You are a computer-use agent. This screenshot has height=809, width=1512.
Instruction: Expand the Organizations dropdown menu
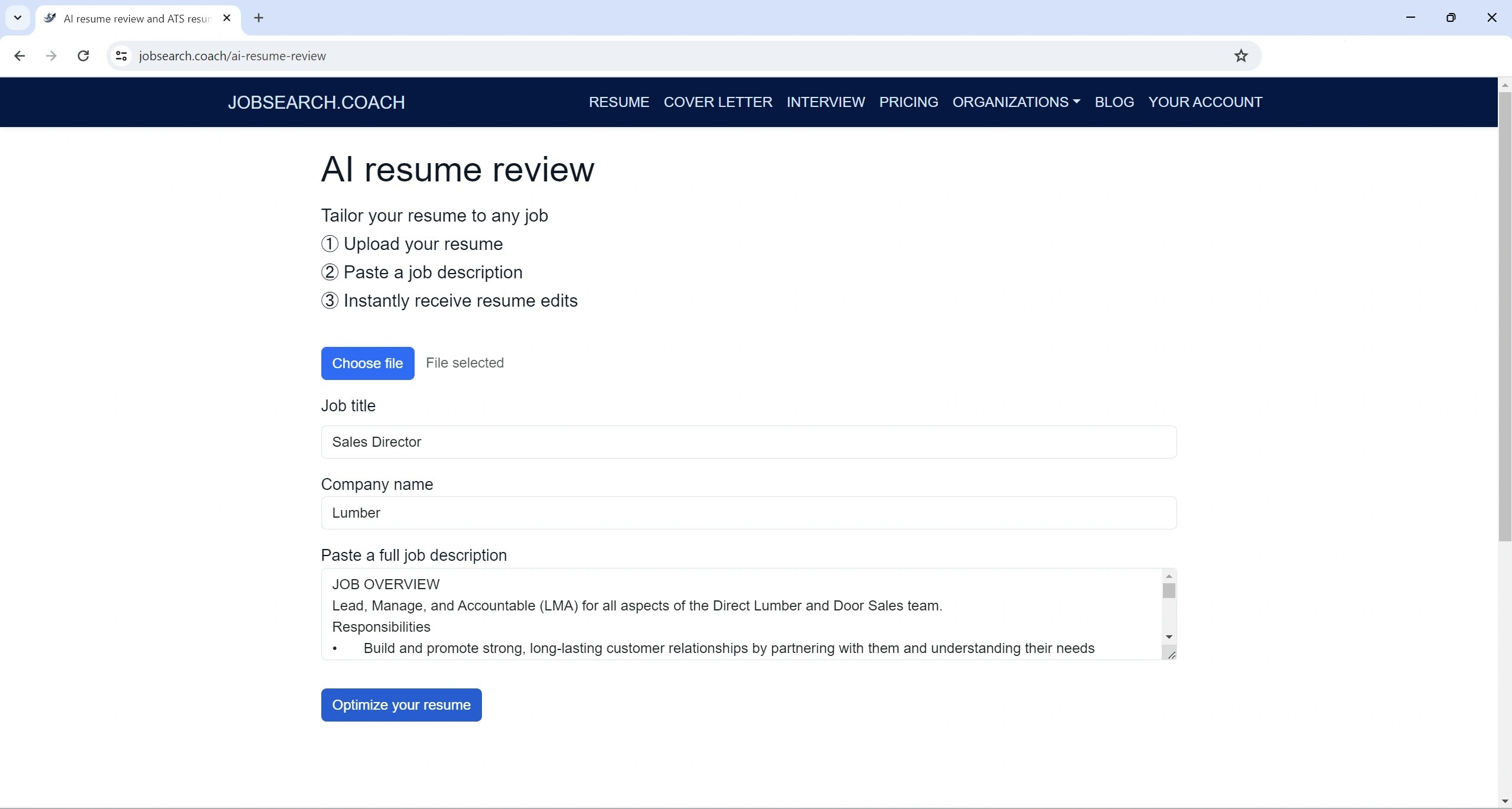click(1016, 102)
